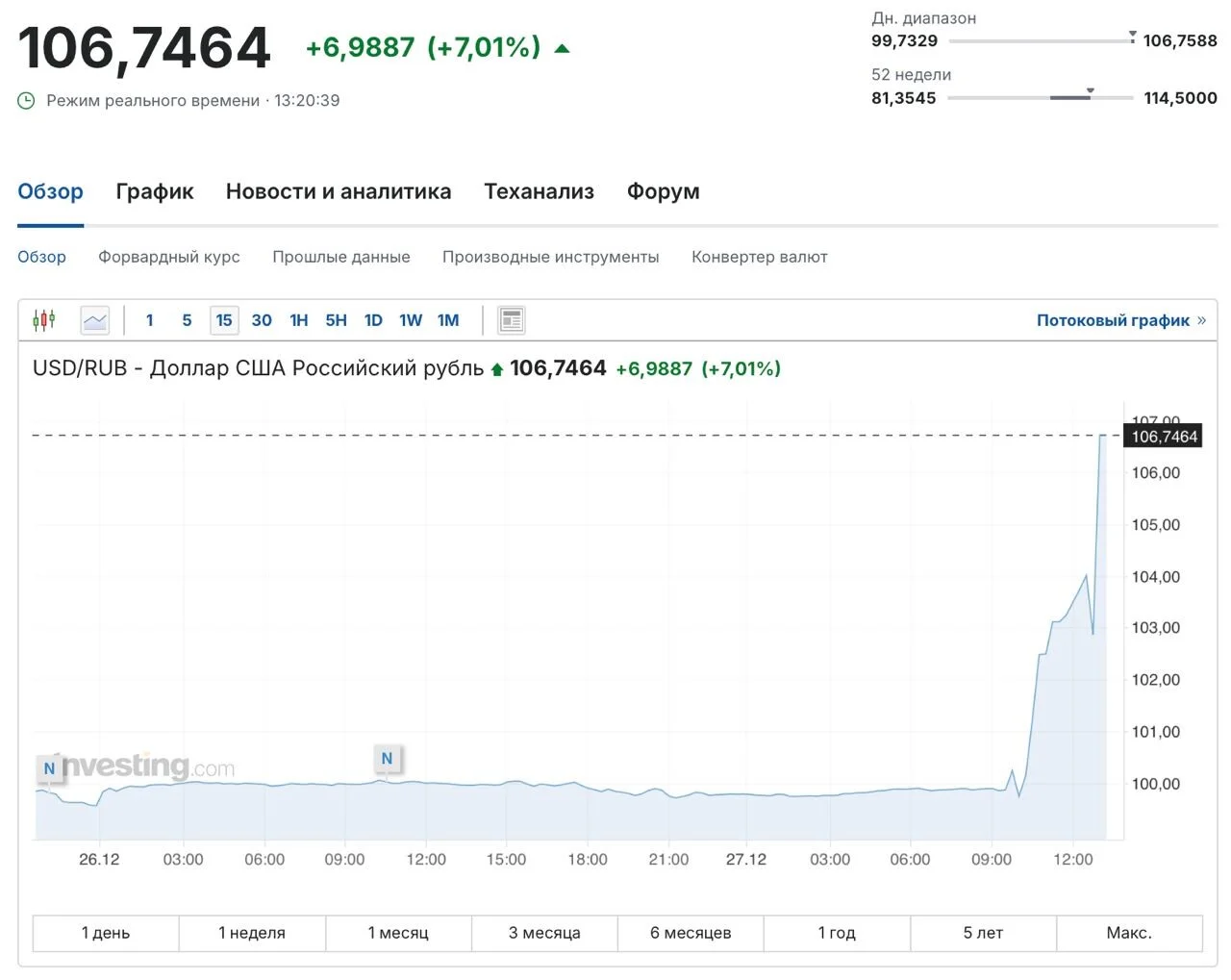The height and width of the screenshot is (980, 1231).
Task: Click the green up-arrow next to +7,01%
Action: (563, 47)
